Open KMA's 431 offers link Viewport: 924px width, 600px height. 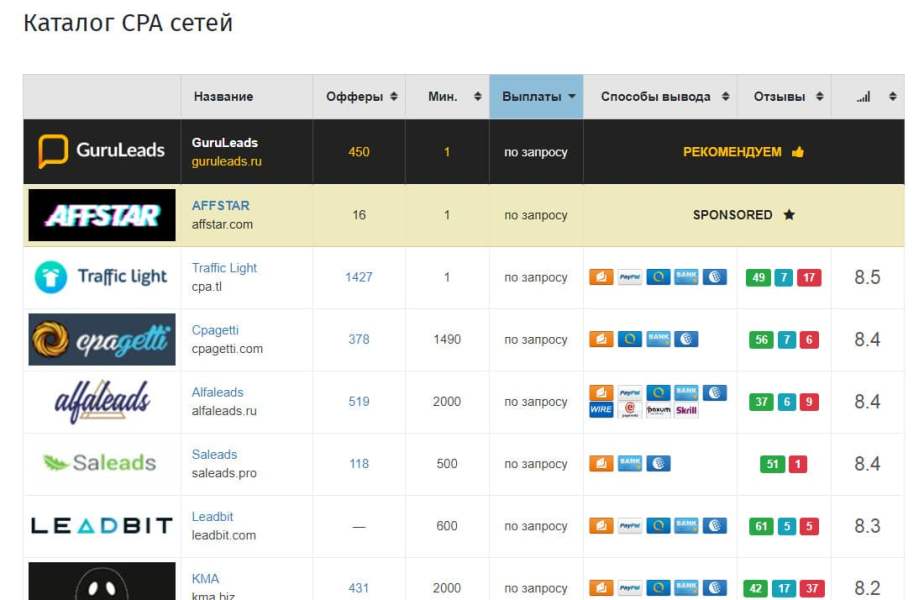tap(359, 588)
